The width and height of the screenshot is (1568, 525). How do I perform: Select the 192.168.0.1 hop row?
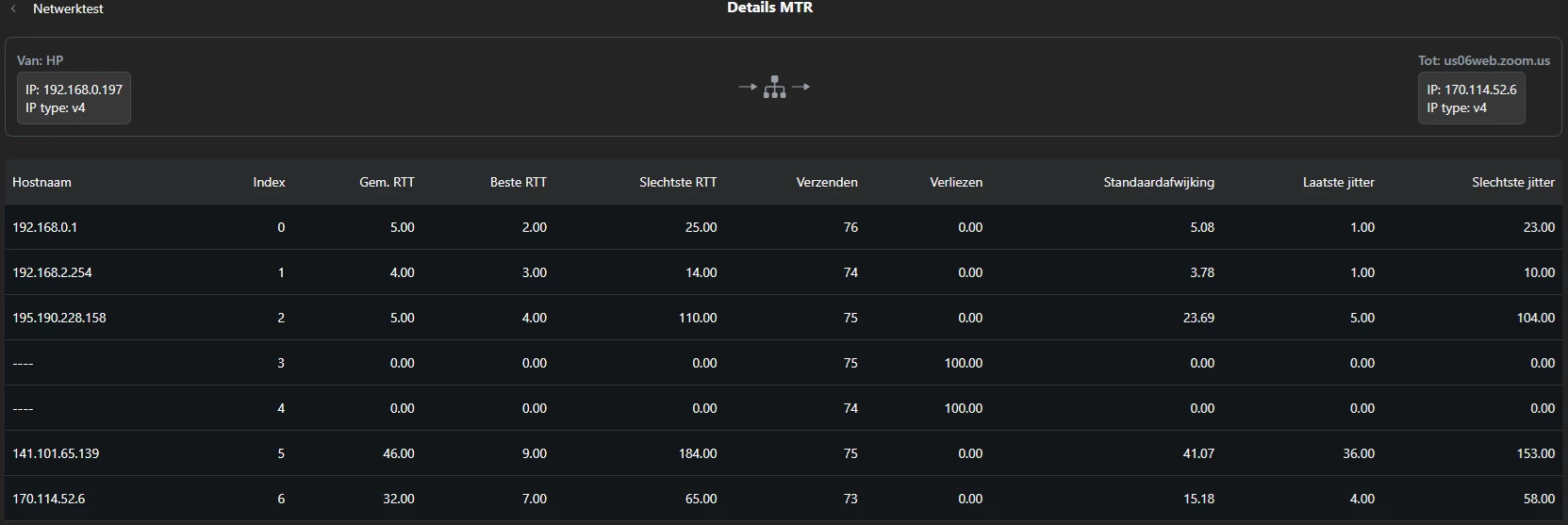pos(784,227)
